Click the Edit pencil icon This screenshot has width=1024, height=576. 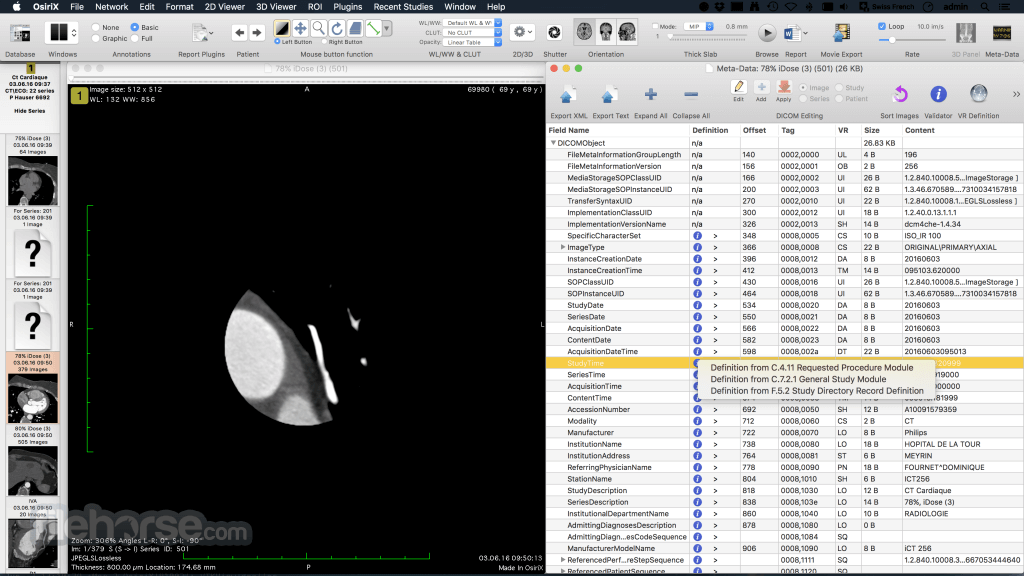coord(738,88)
